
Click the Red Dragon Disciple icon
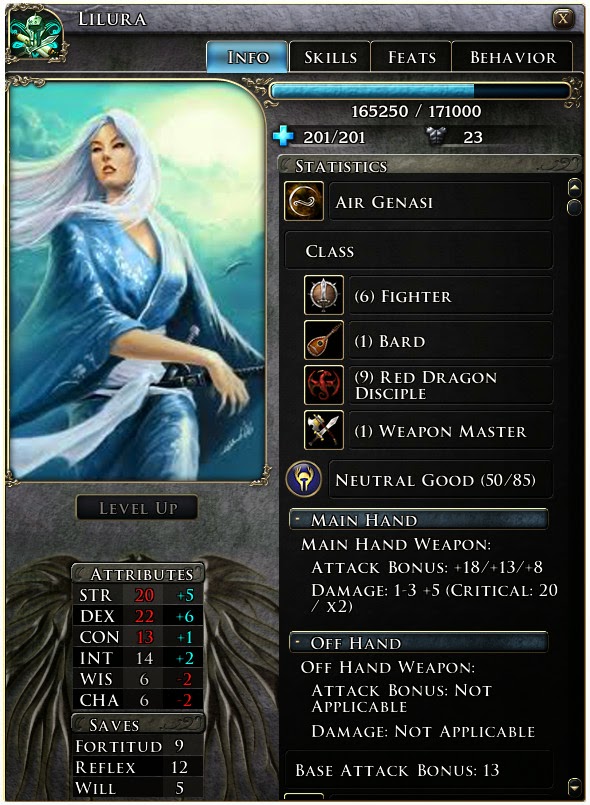click(x=323, y=385)
